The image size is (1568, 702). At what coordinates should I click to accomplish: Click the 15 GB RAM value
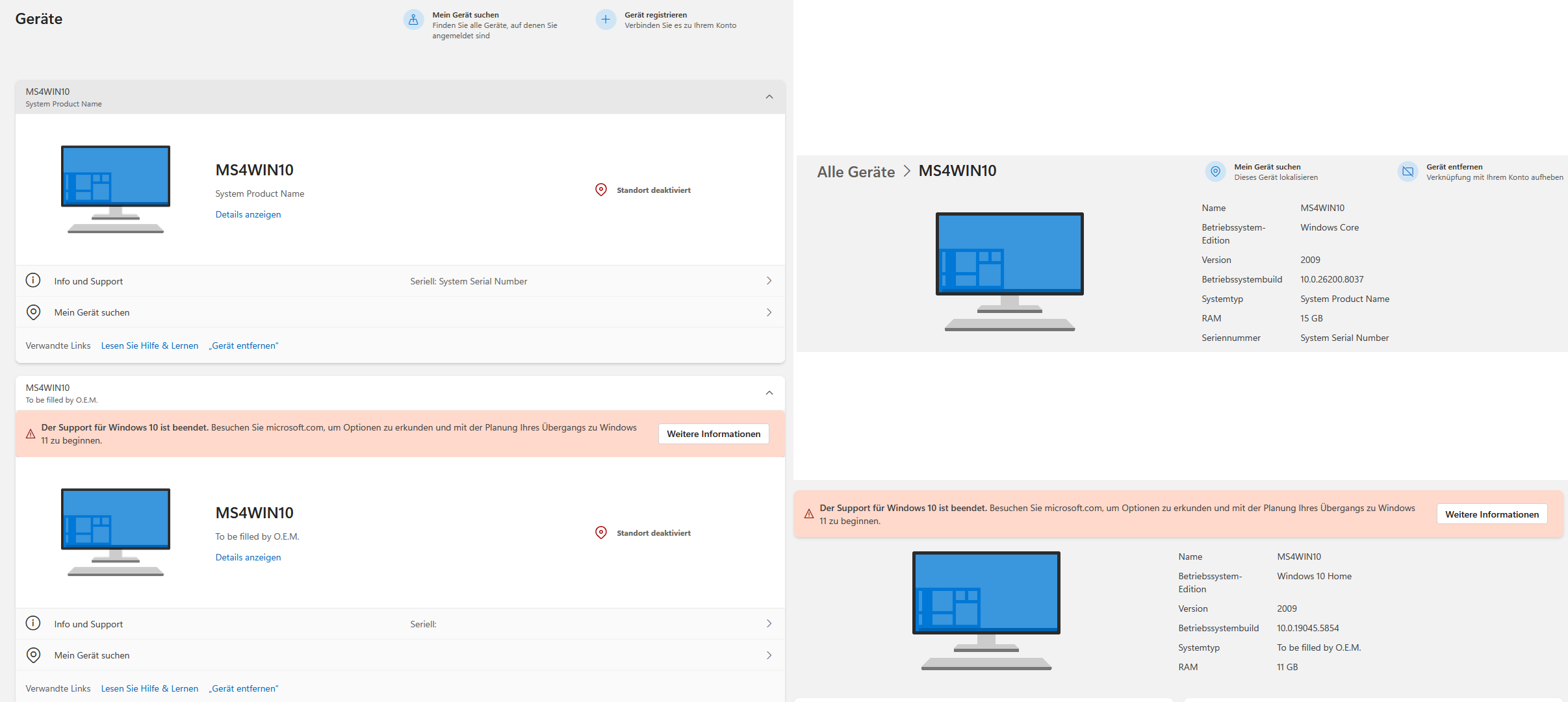(1311, 318)
